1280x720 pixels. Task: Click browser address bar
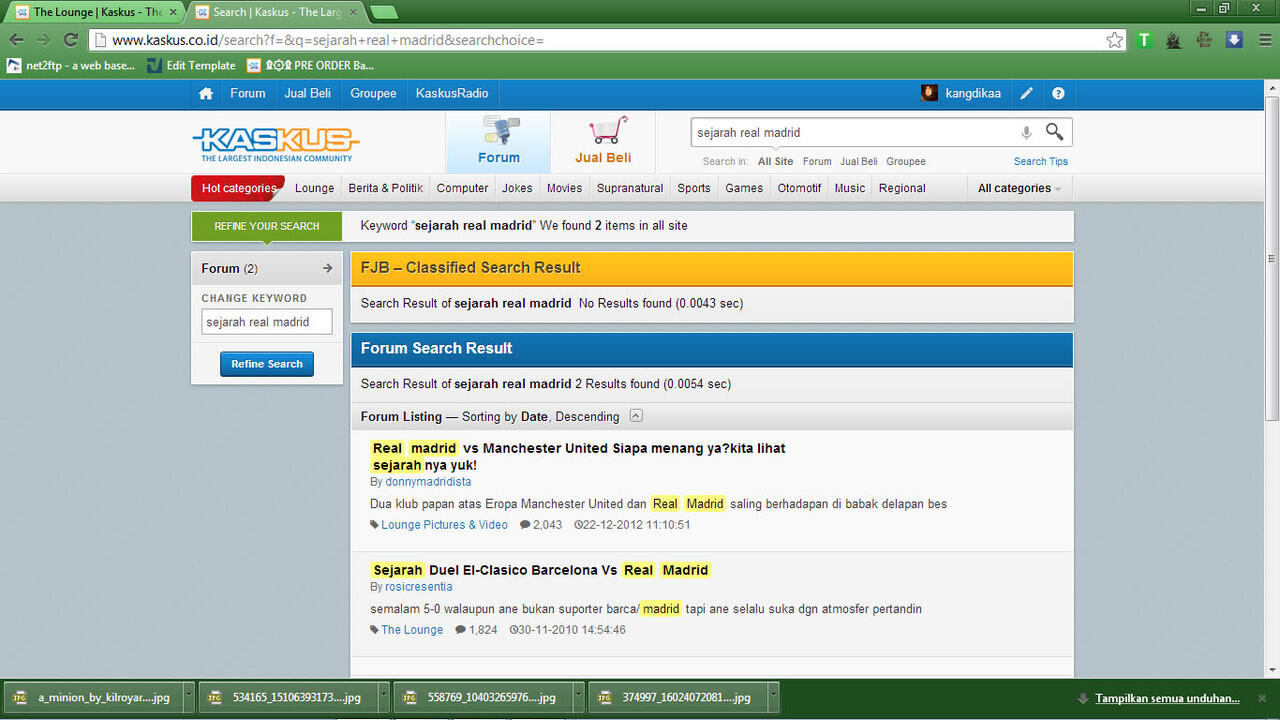coord(606,40)
